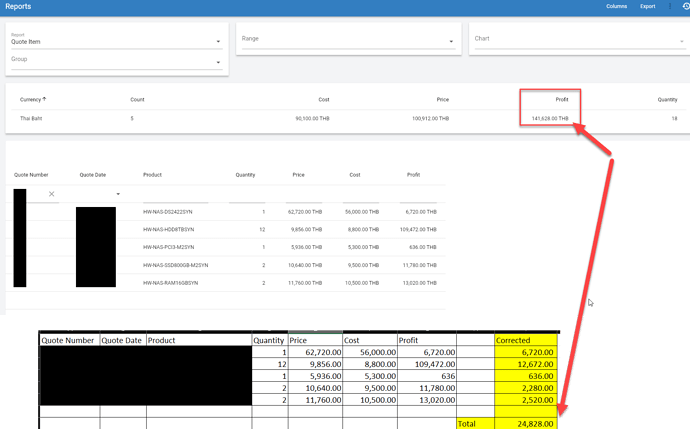Open the three-dot more options menu
The width and height of the screenshot is (690, 429).
click(670, 6)
